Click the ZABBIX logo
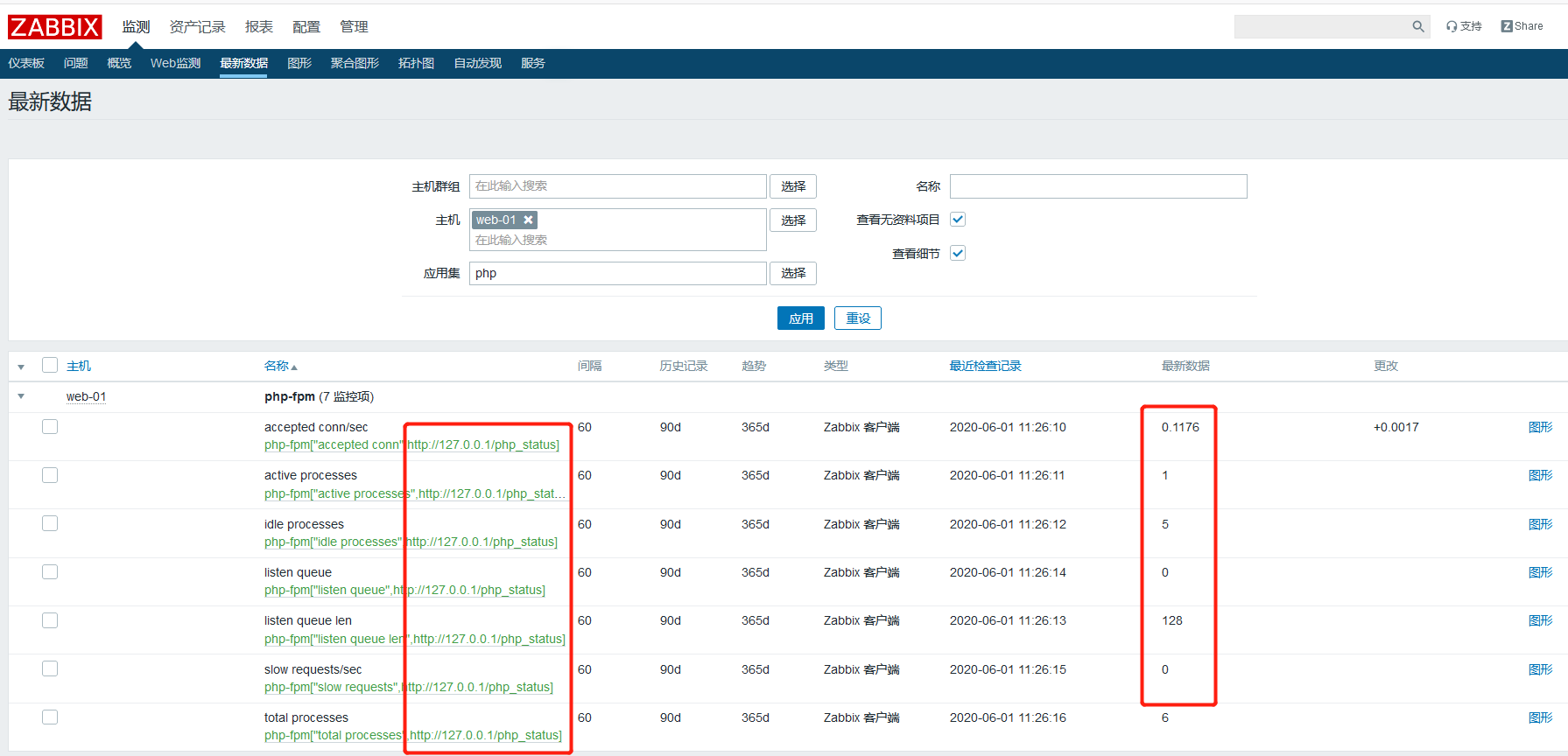Image resolution: width=1568 pixels, height=756 pixels. pos(55,27)
